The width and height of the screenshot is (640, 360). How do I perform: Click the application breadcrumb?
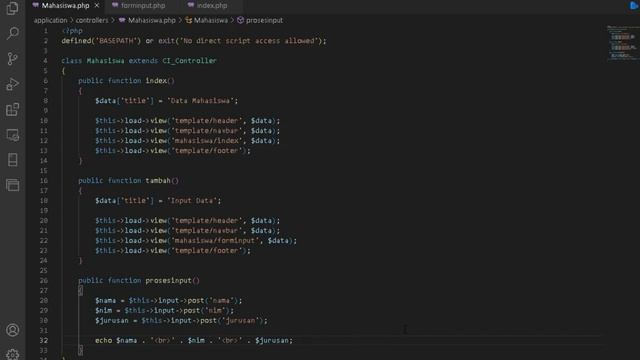click(x=50, y=20)
